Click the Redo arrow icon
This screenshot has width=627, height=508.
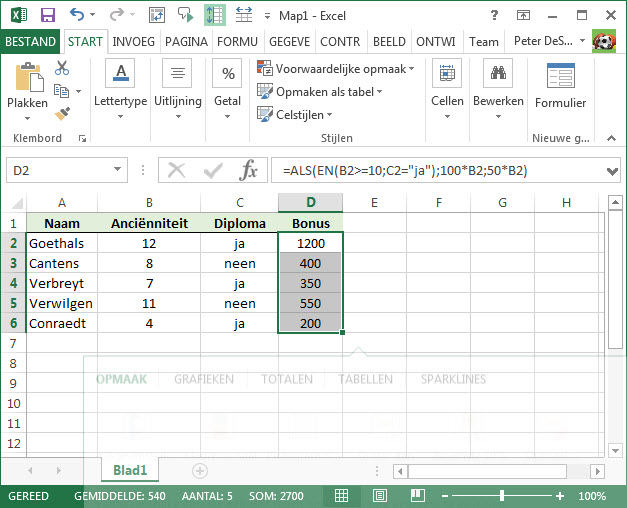[x=117, y=15]
